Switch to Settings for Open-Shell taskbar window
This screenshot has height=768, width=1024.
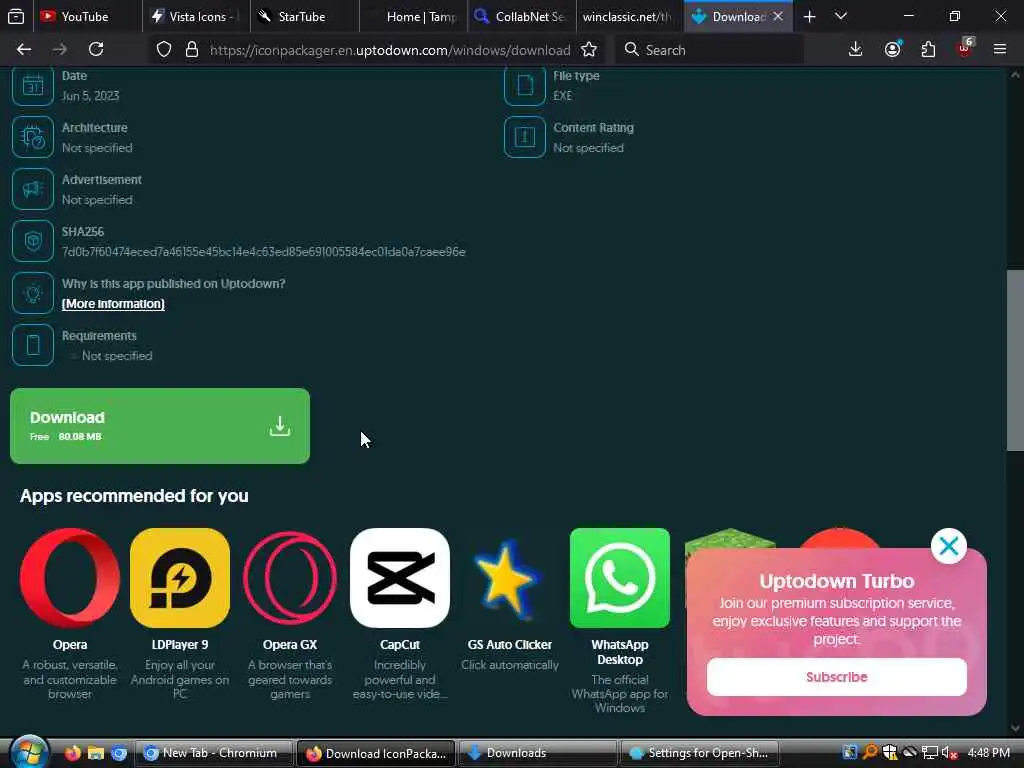click(699, 753)
